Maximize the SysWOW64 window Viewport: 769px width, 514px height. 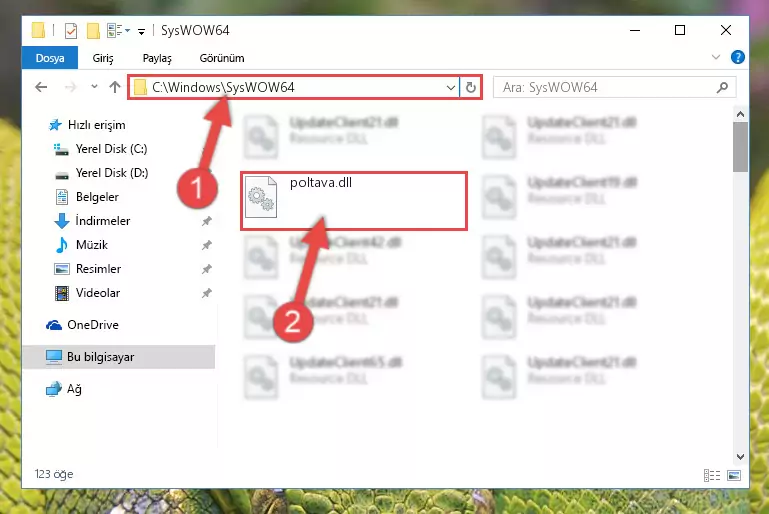click(x=680, y=30)
